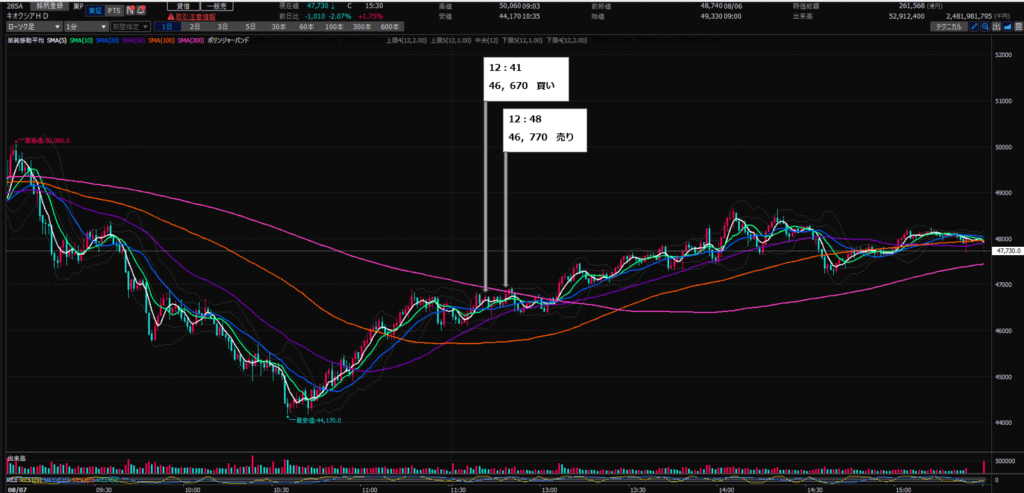Select the pencil drawing tool icon
1024x493 pixels.
(x=974, y=27)
